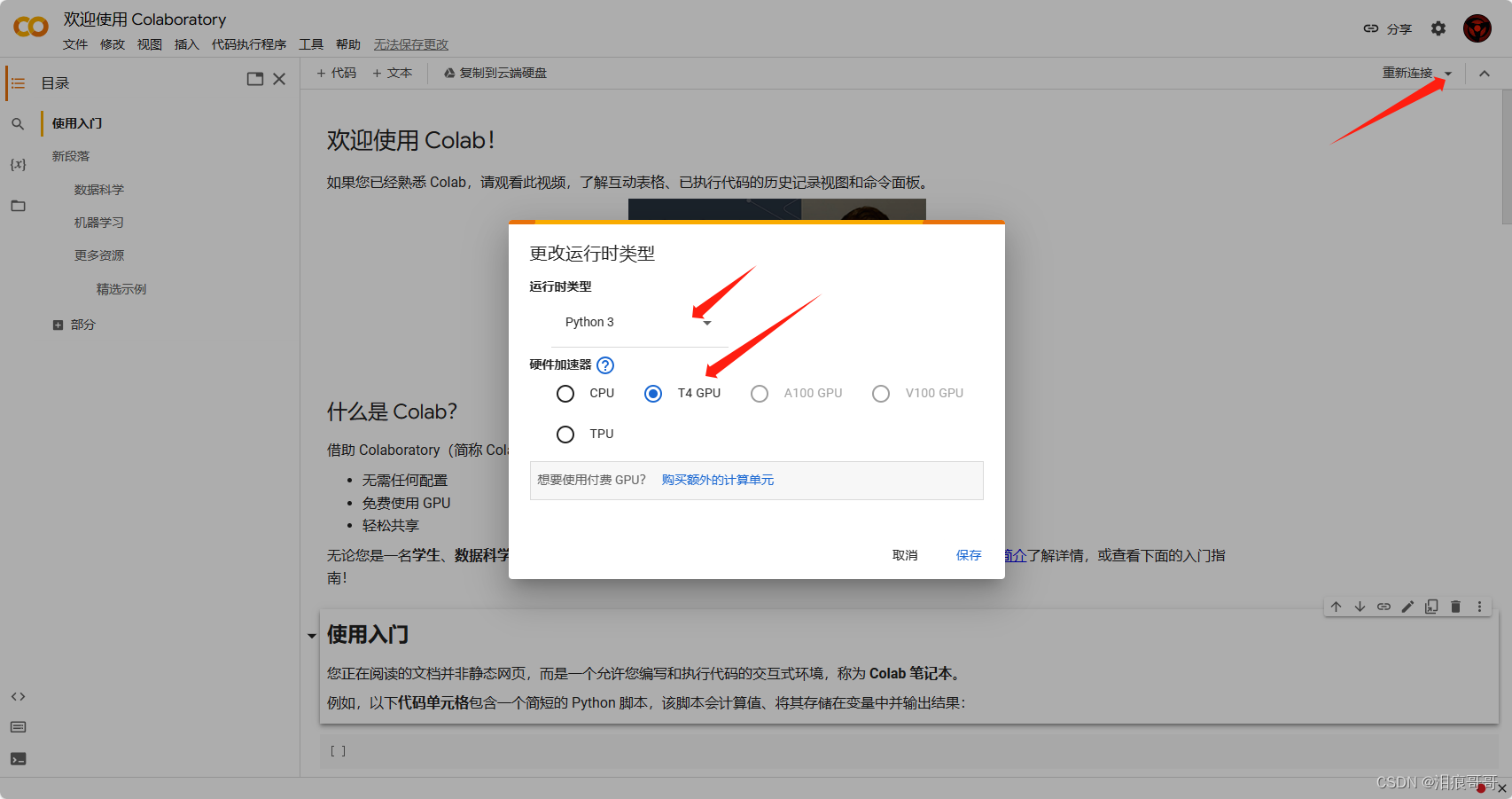
Task: Open the 重新连接 dropdown arrow
Action: coord(1448,74)
